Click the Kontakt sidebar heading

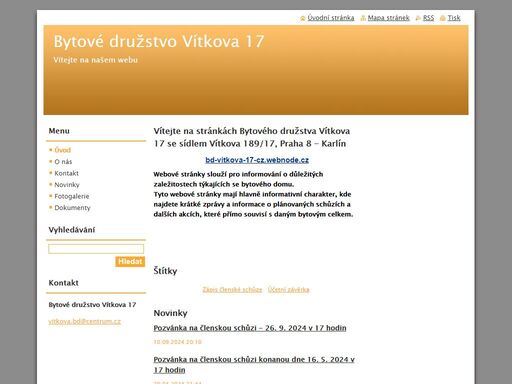pos(63,283)
